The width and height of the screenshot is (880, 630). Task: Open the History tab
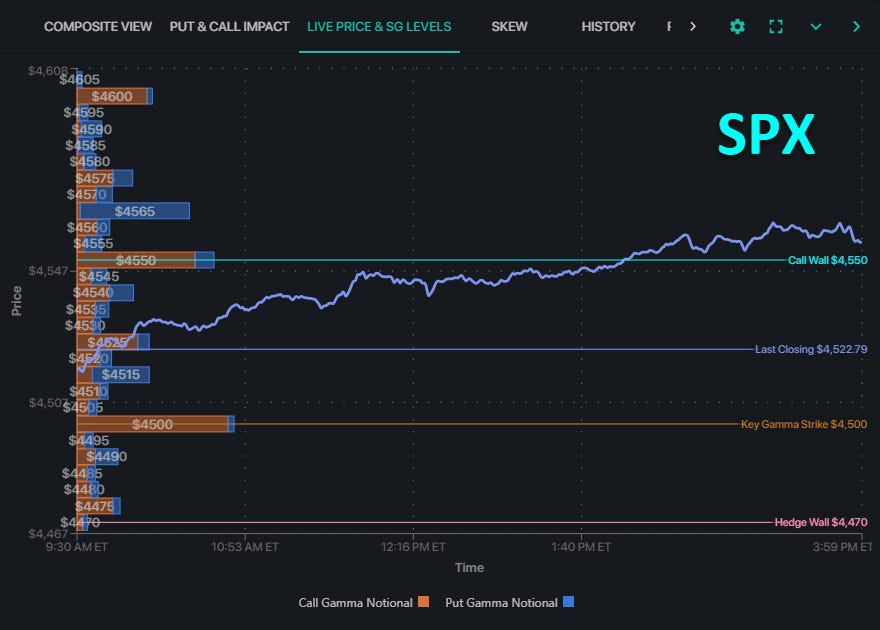pos(608,27)
